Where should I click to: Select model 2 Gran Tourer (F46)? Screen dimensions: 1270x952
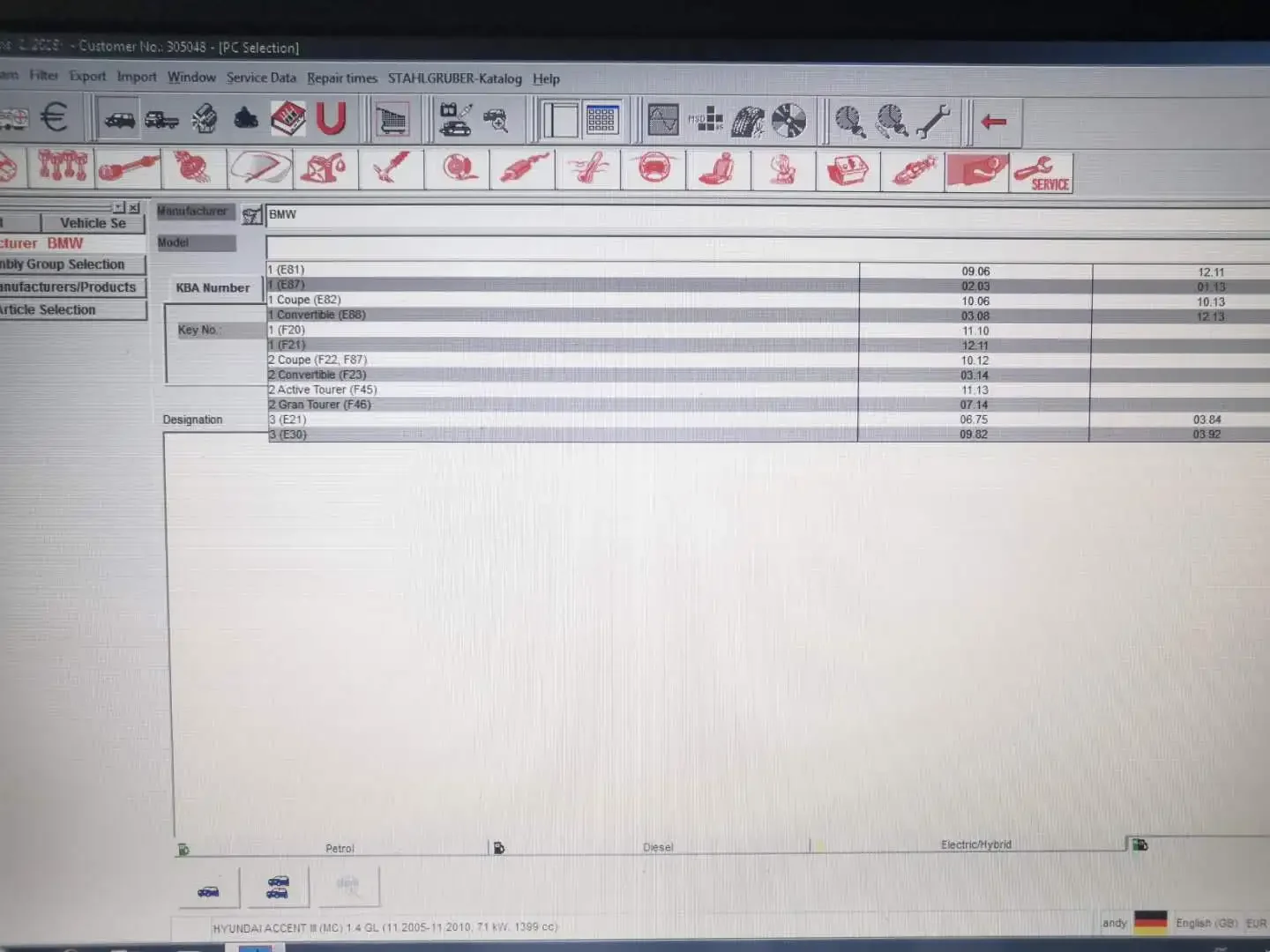[x=767, y=405]
